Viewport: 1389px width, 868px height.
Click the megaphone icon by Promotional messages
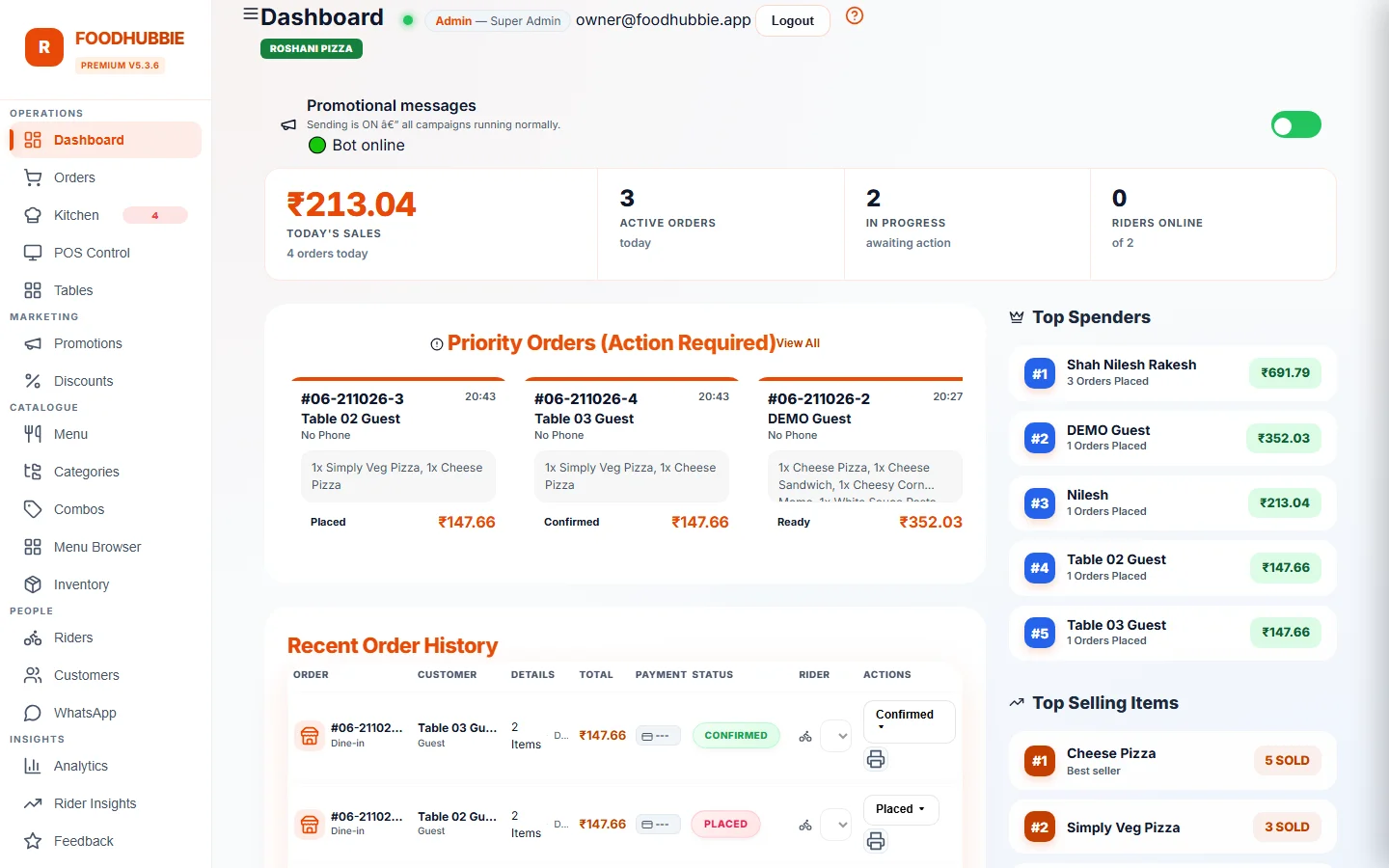[x=288, y=125]
